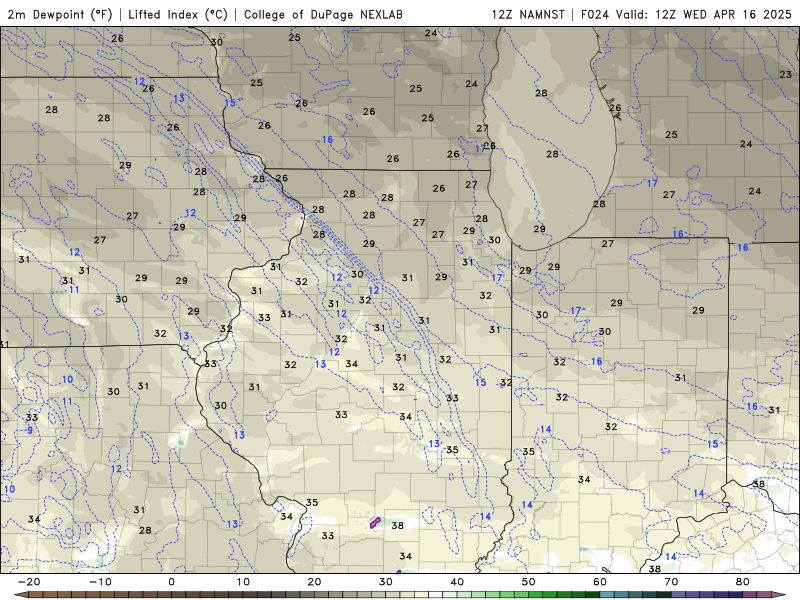This screenshot has height=600, width=800.
Task: Click the color scale tick label 30
Action: tap(386, 582)
